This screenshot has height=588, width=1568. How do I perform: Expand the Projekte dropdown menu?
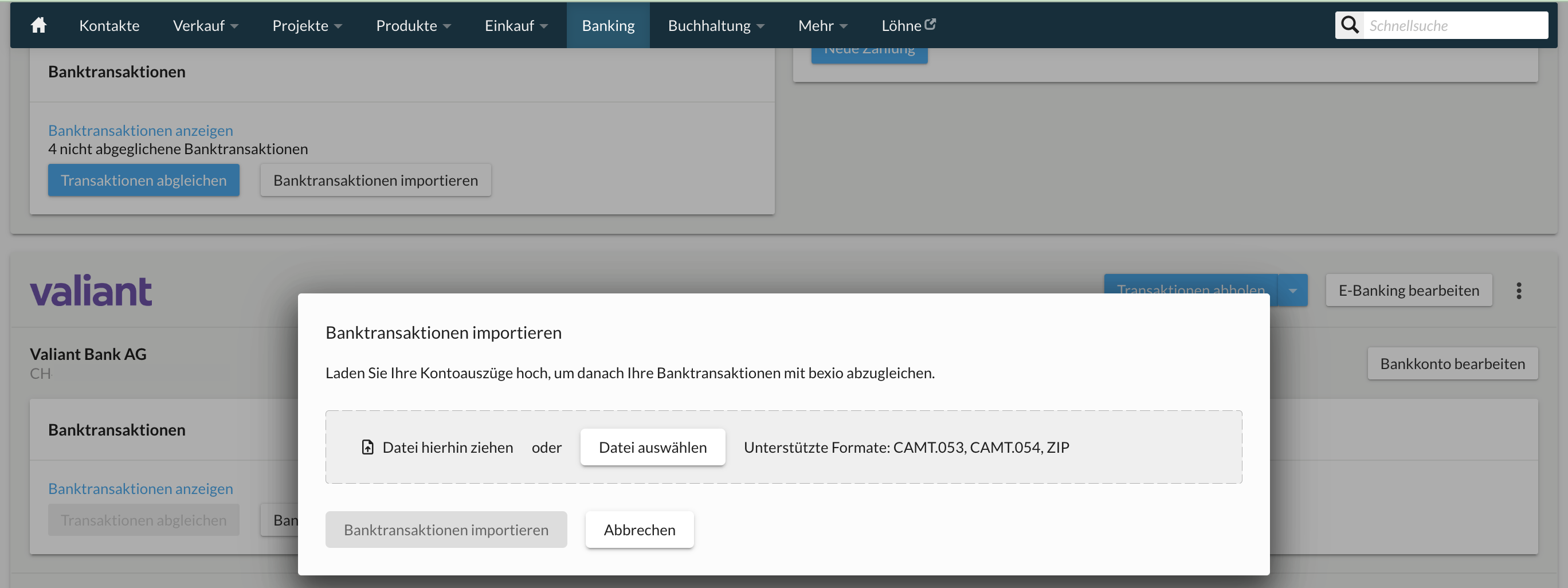coord(307,26)
